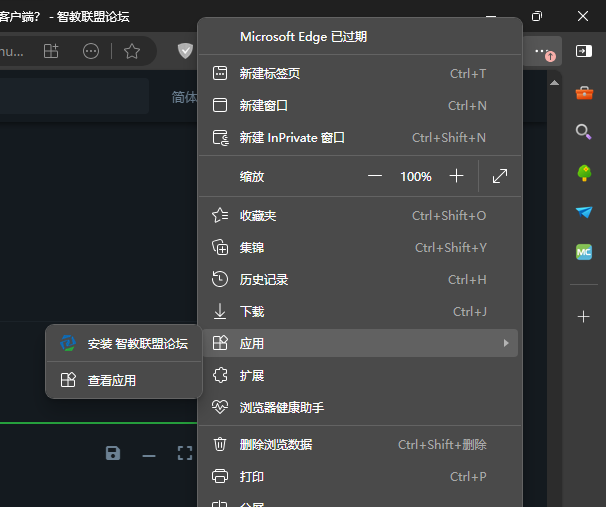
Task: Click the circled ellipsis address bar icon
Action: pos(91,51)
